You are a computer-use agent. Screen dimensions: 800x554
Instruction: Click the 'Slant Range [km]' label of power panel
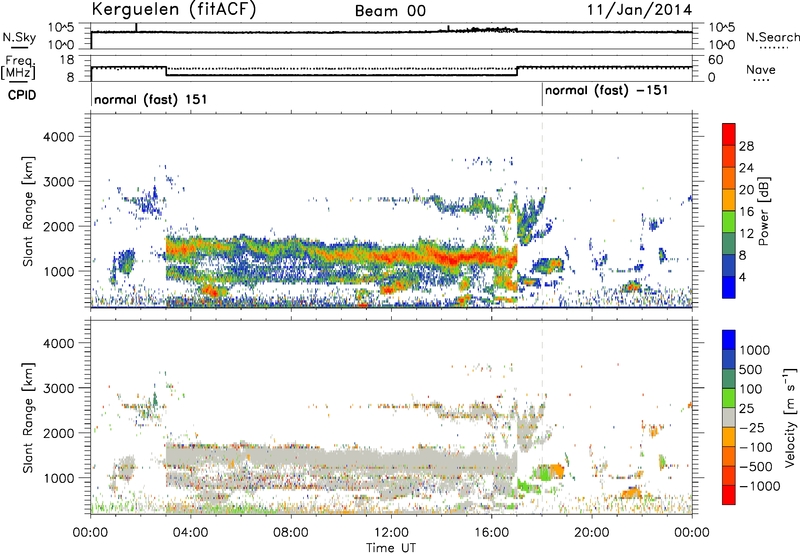pyautogui.click(x=28, y=211)
